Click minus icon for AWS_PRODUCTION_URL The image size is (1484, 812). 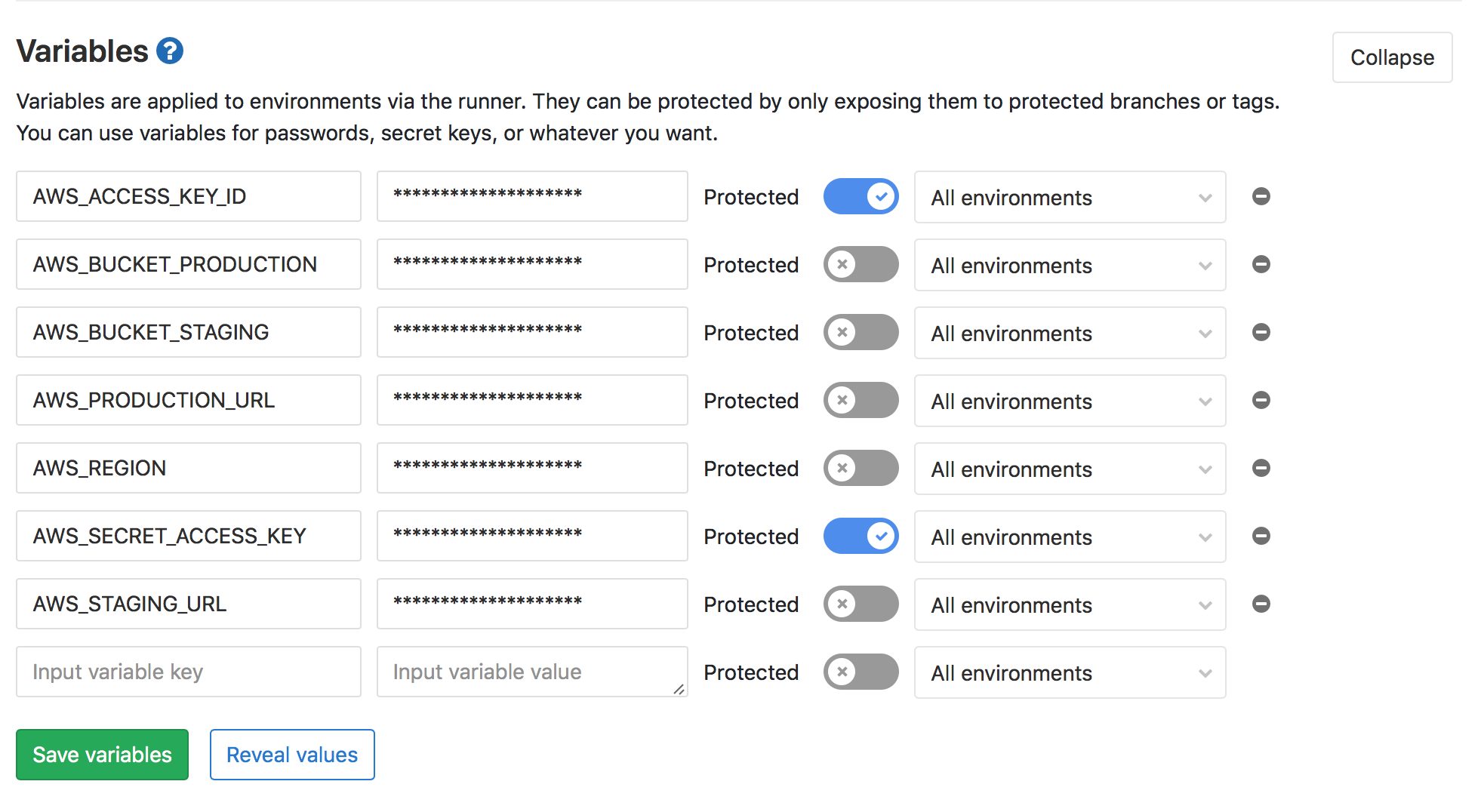[1261, 400]
